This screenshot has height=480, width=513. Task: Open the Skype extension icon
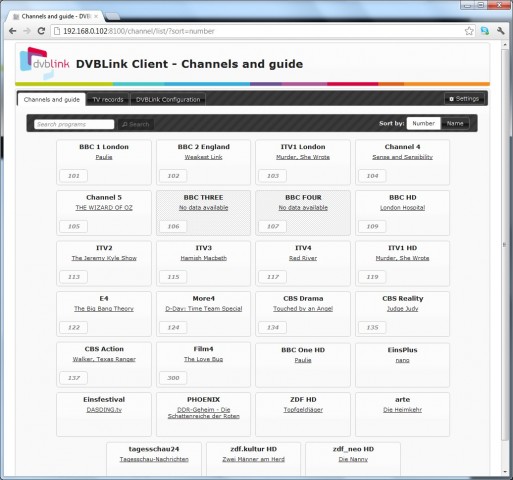click(485, 31)
